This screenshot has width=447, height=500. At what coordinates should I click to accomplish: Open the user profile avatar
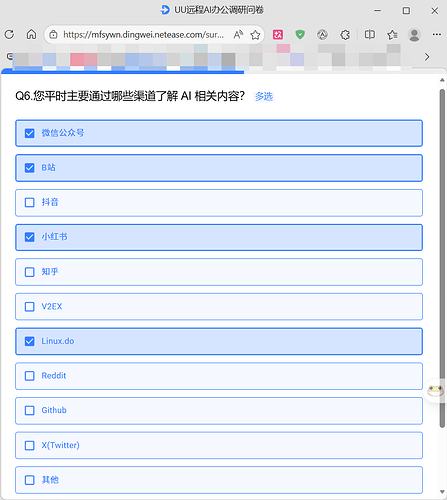pyautogui.click(x=414, y=35)
